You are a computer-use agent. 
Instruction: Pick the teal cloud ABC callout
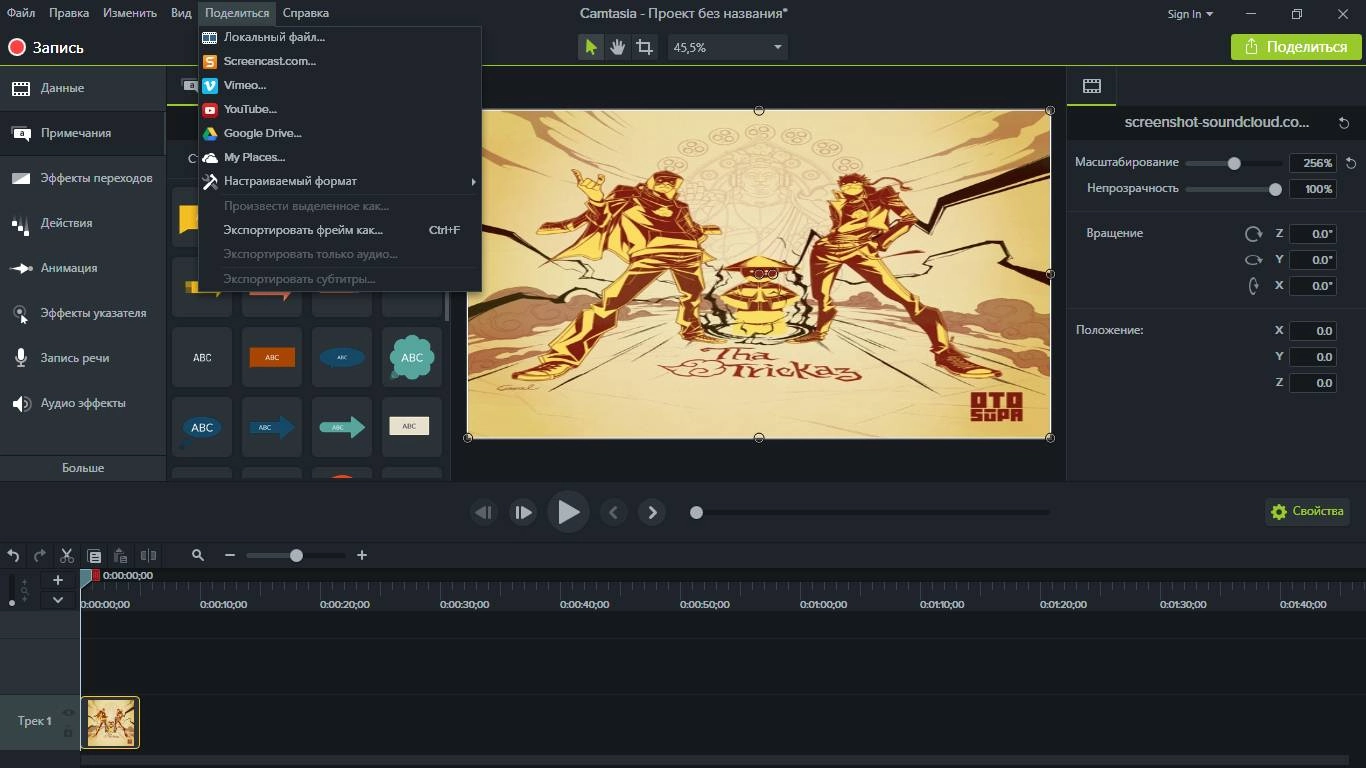coord(412,357)
